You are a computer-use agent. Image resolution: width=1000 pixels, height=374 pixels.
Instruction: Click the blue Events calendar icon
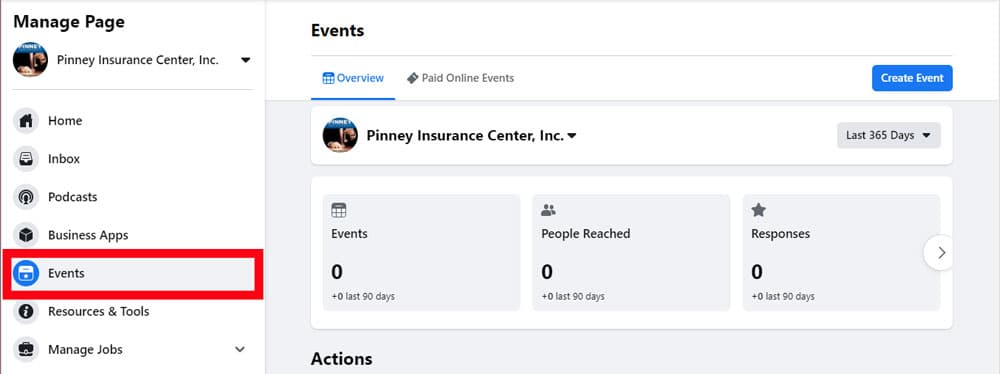pyautogui.click(x=26, y=274)
